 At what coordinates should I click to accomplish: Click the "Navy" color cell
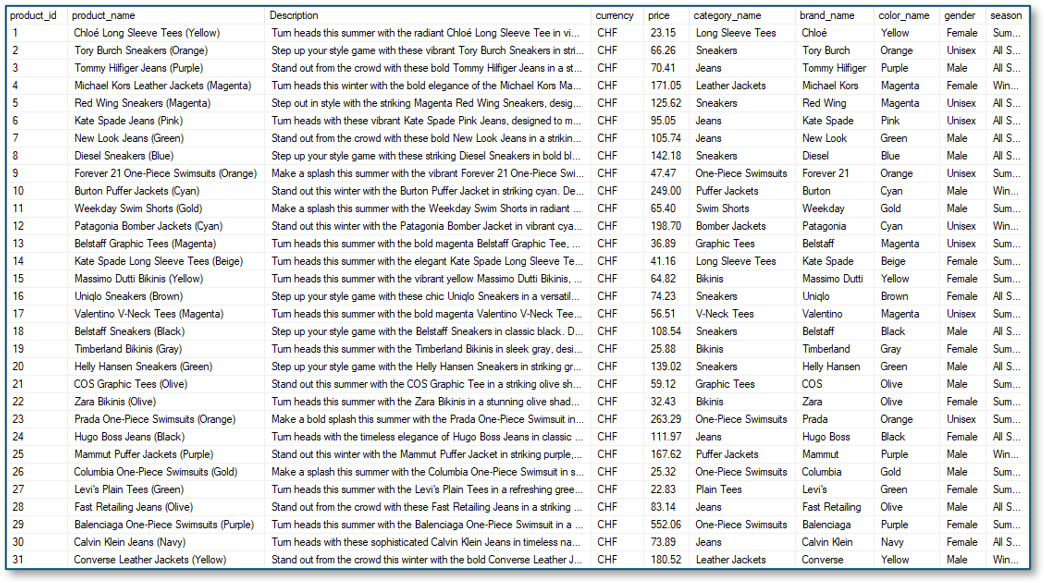[892, 542]
